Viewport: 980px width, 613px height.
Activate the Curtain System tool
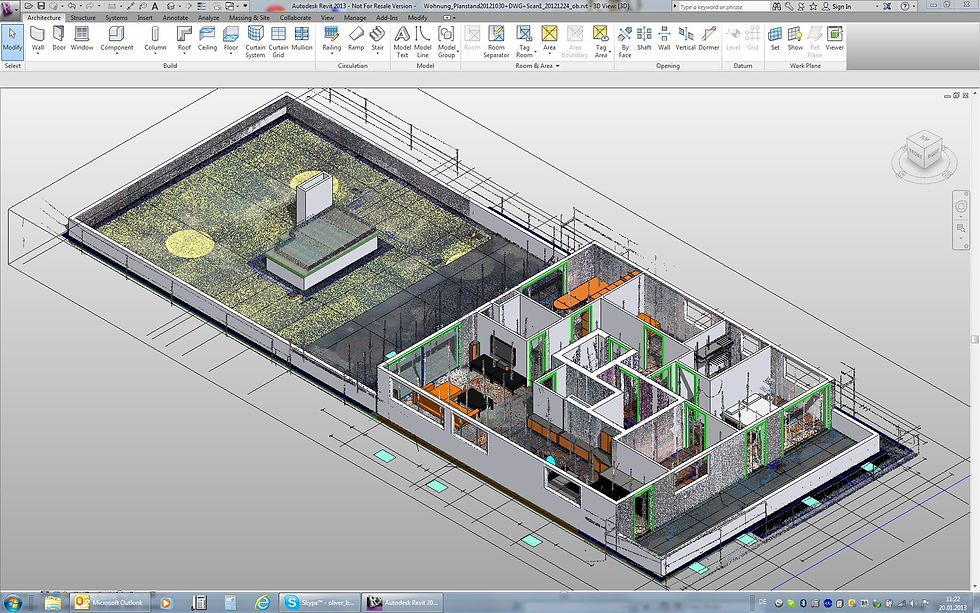255,42
